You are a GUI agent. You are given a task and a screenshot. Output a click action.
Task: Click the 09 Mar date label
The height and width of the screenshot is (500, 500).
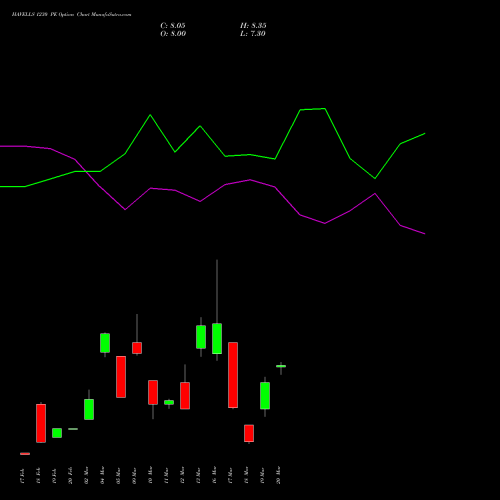point(134,475)
